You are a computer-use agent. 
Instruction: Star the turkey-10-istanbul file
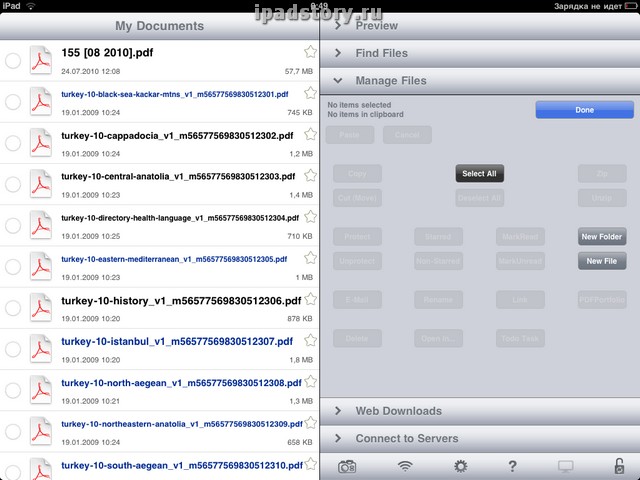pyautogui.click(x=311, y=340)
